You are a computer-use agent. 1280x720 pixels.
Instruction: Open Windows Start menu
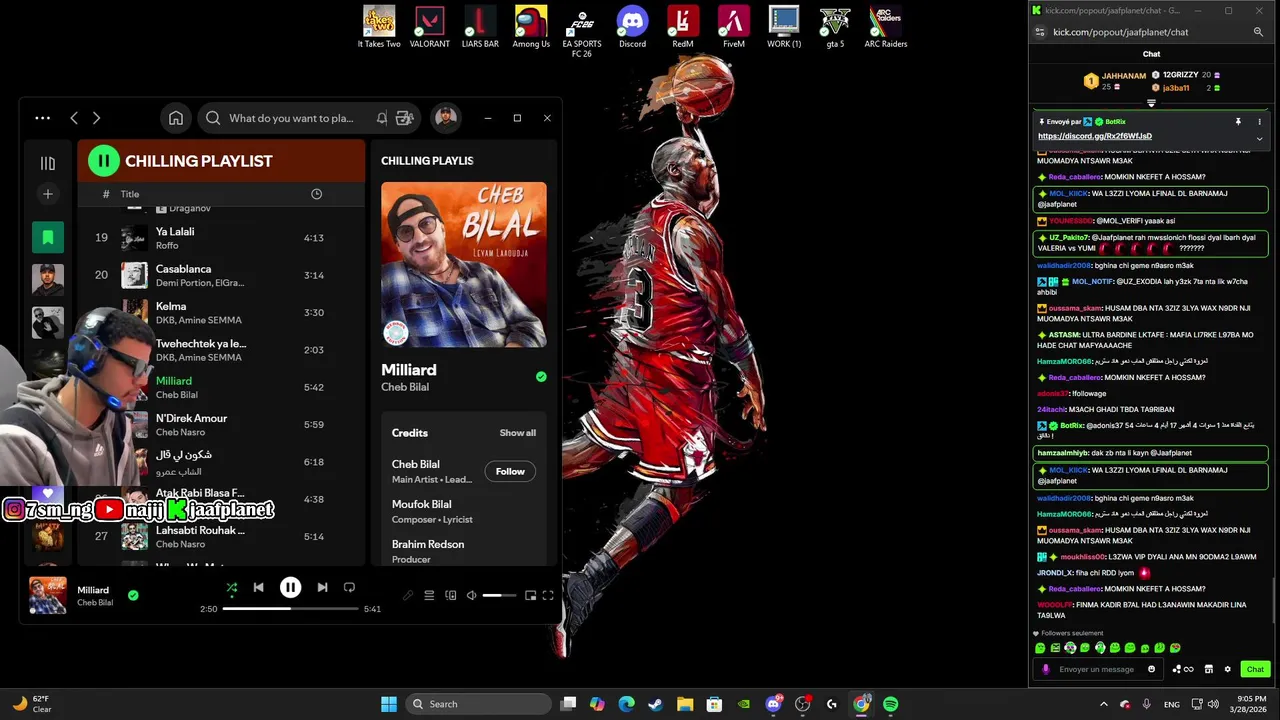pos(389,704)
